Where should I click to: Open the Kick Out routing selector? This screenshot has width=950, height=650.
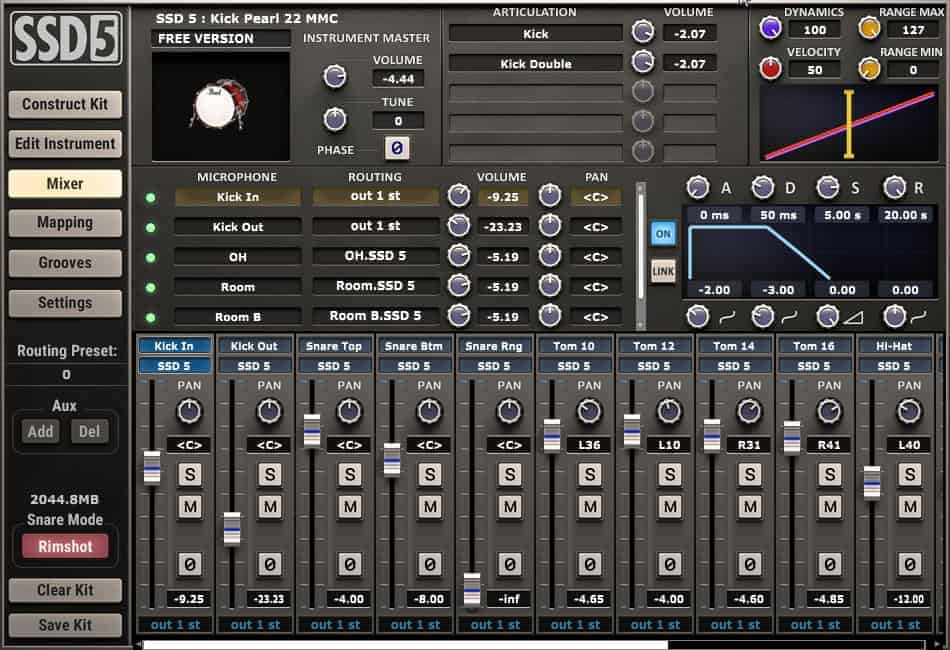click(x=374, y=226)
